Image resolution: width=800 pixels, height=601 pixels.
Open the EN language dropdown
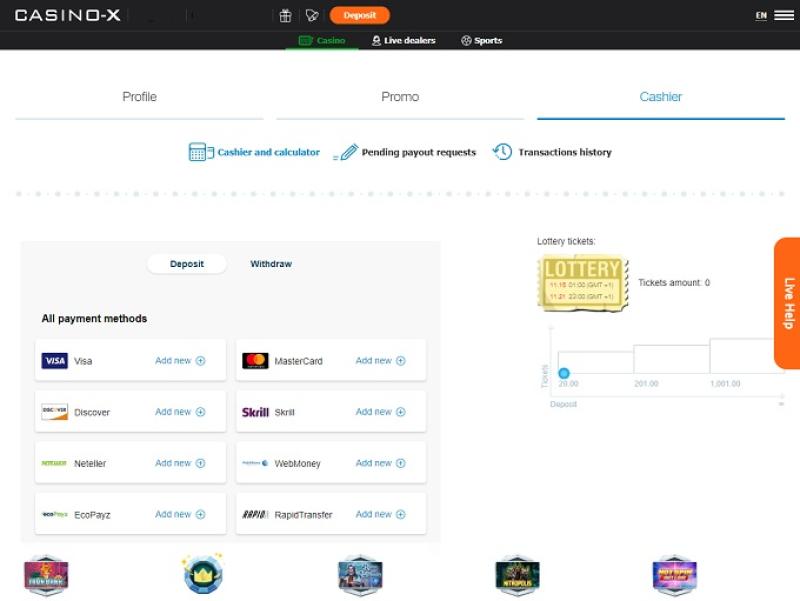pos(761,15)
